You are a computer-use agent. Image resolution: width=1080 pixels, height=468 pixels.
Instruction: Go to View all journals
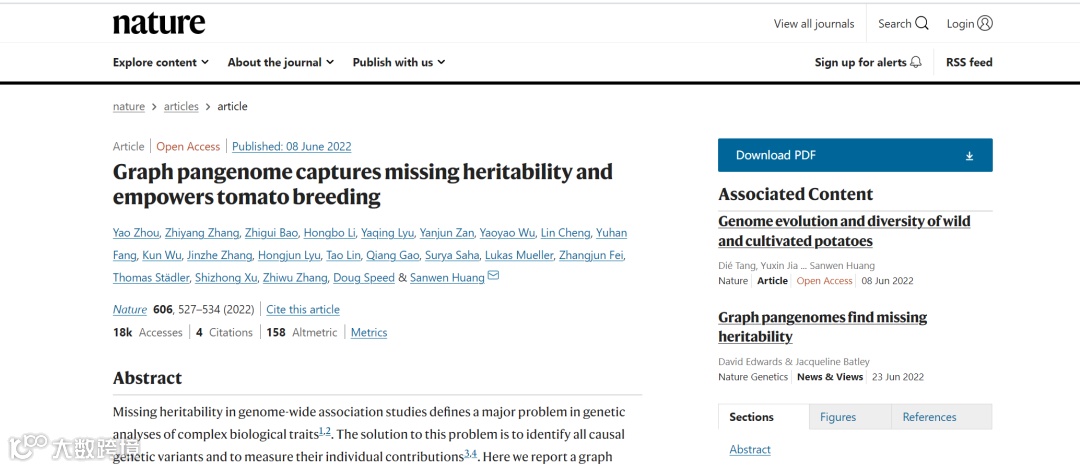[x=814, y=24]
